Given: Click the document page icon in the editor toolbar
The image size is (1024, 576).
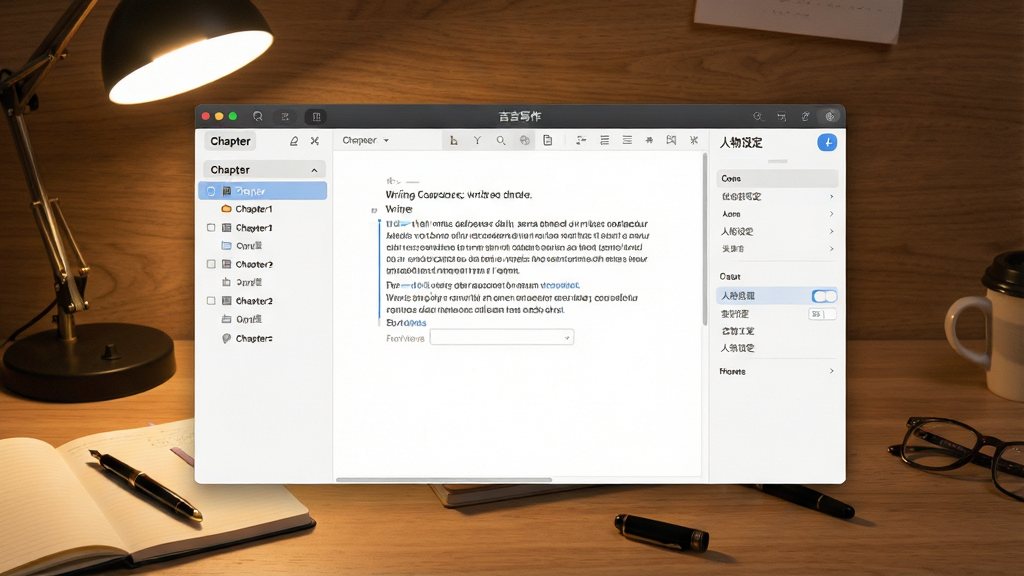Looking at the screenshot, I should click(548, 140).
